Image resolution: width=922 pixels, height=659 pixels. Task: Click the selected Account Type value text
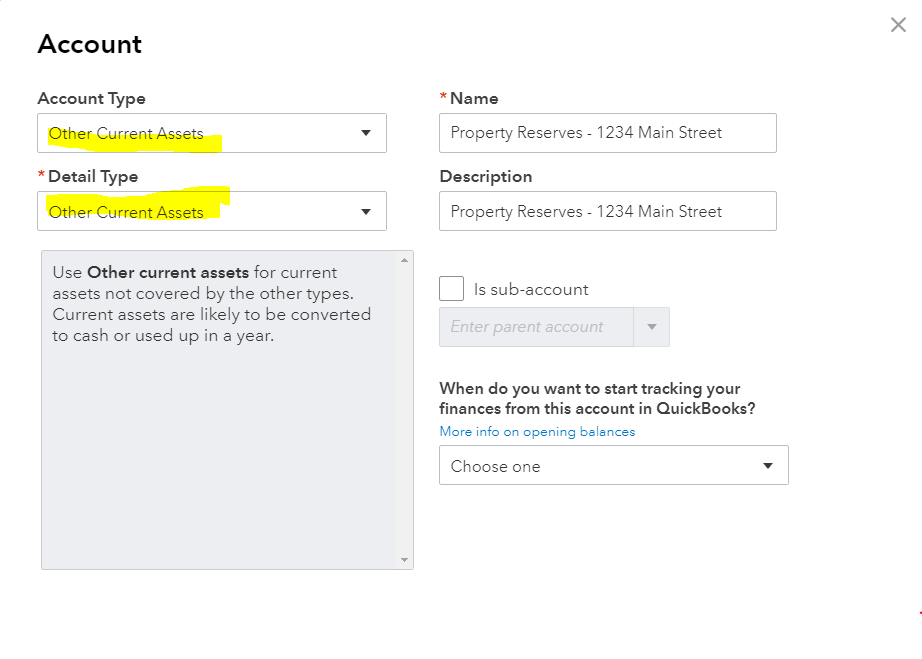[x=126, y=133]
